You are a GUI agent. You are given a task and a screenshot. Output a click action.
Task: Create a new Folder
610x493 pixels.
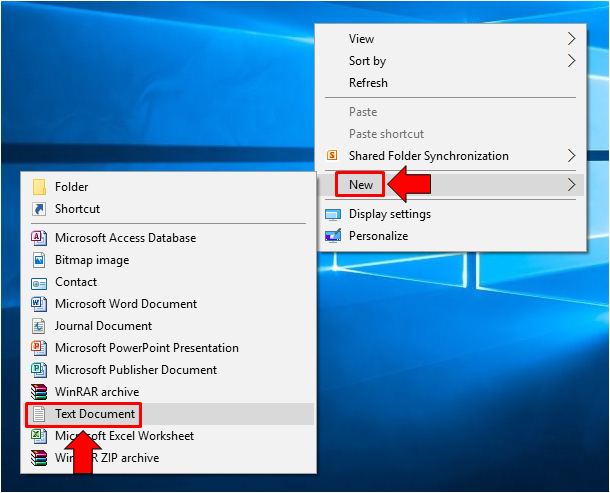[169, 187]
